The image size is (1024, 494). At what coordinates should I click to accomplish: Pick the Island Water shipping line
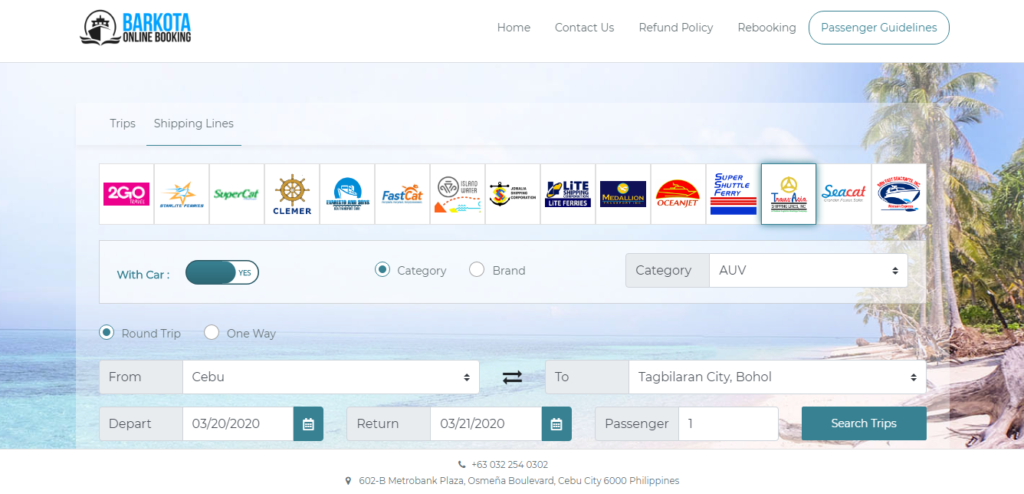(457, 194)
